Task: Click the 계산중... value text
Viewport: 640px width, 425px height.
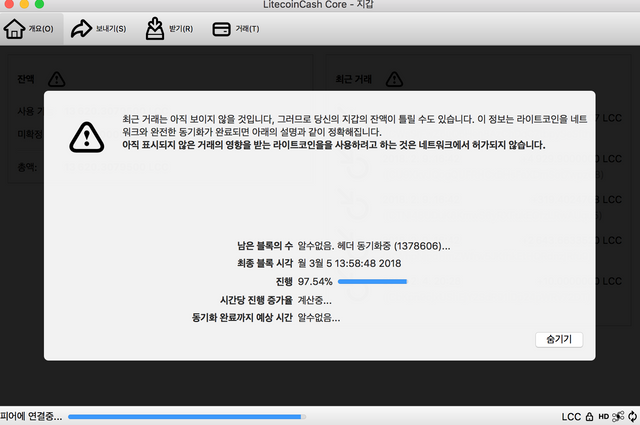Action: tap(315, 300)
